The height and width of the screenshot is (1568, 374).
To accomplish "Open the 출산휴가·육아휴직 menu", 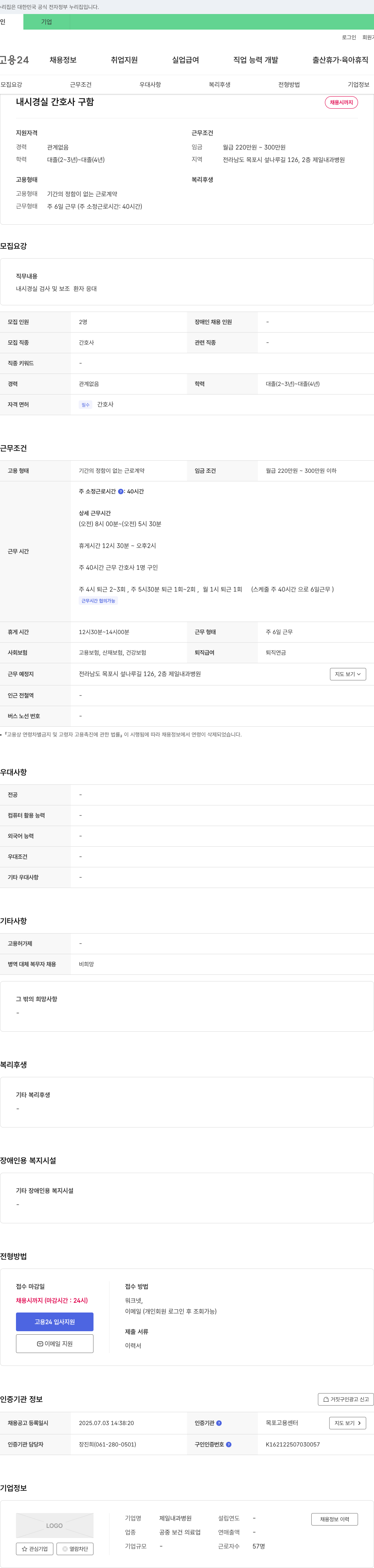I will point(340,60).
